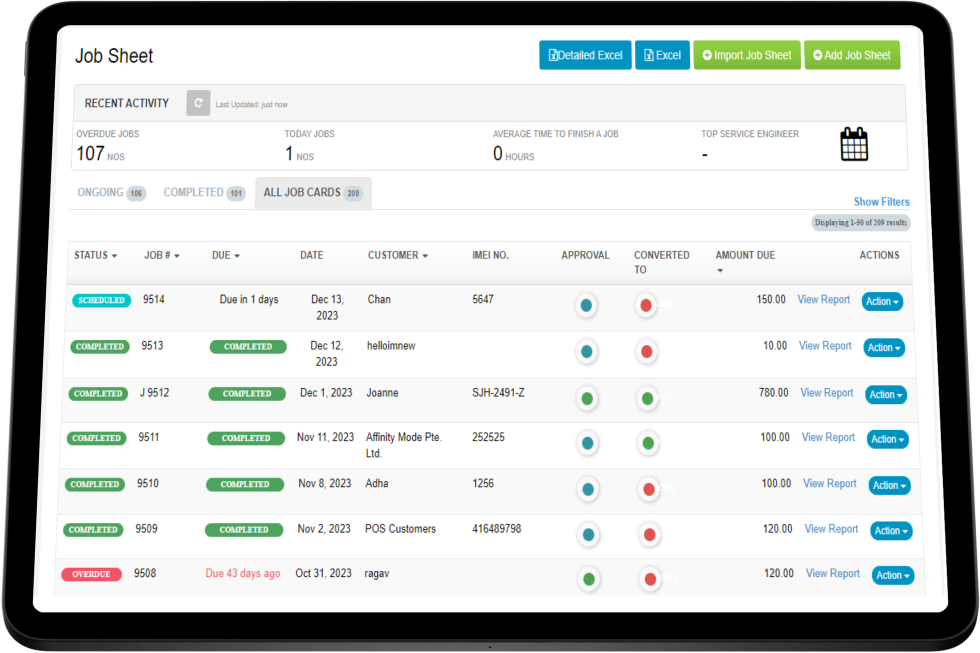The image size is (980, 653).
Task: Click IMEI 'SJH-2491-Z'
Action: pyautogui.click(x=498, y=392)
